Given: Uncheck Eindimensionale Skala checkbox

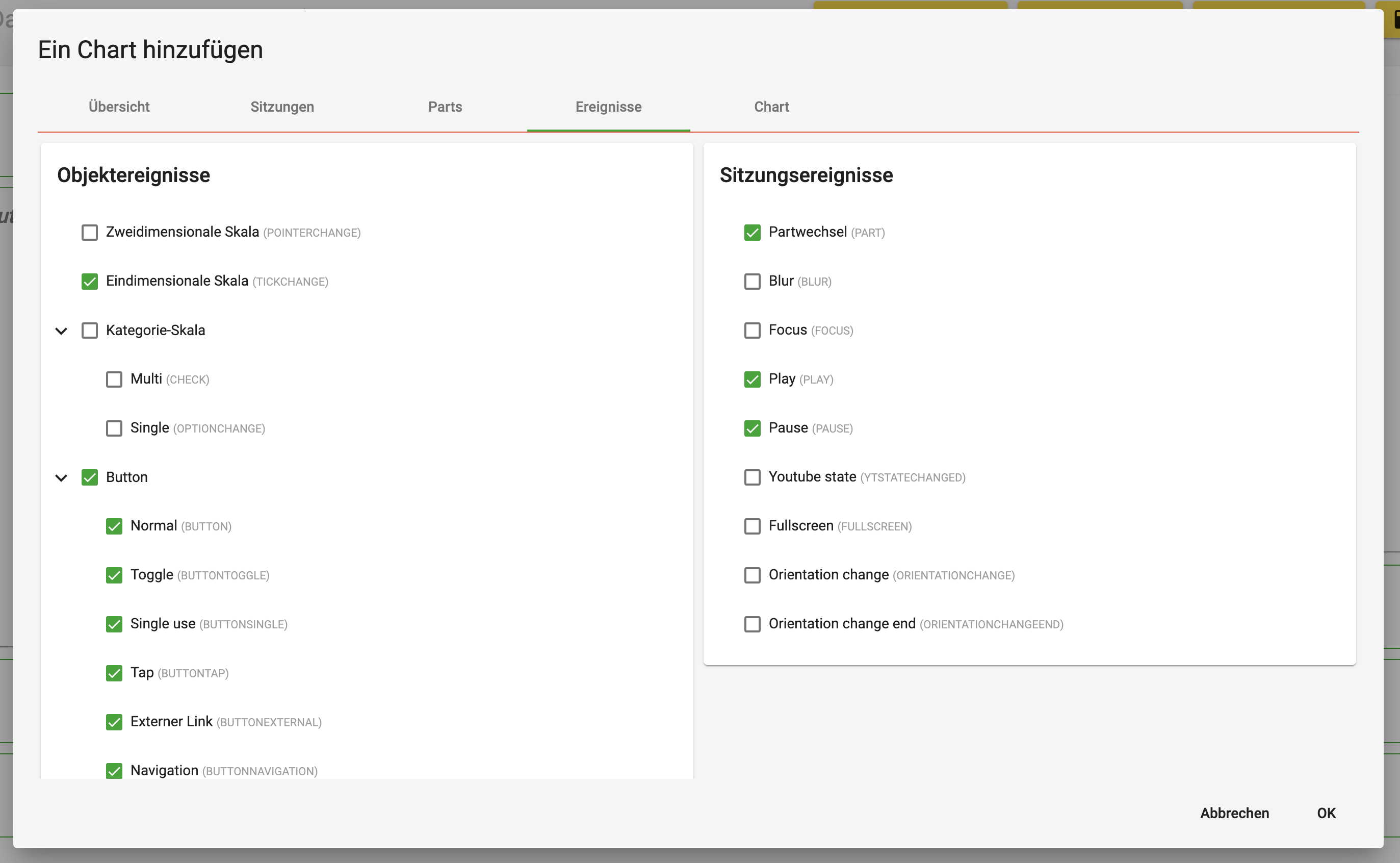Looking at the screenshot, I should (x=90, y=282).
